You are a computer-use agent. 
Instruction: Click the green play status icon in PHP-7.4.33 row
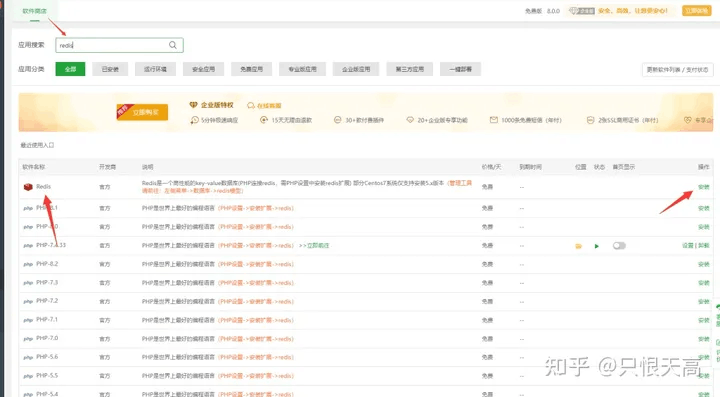click(x=596, y=246)
